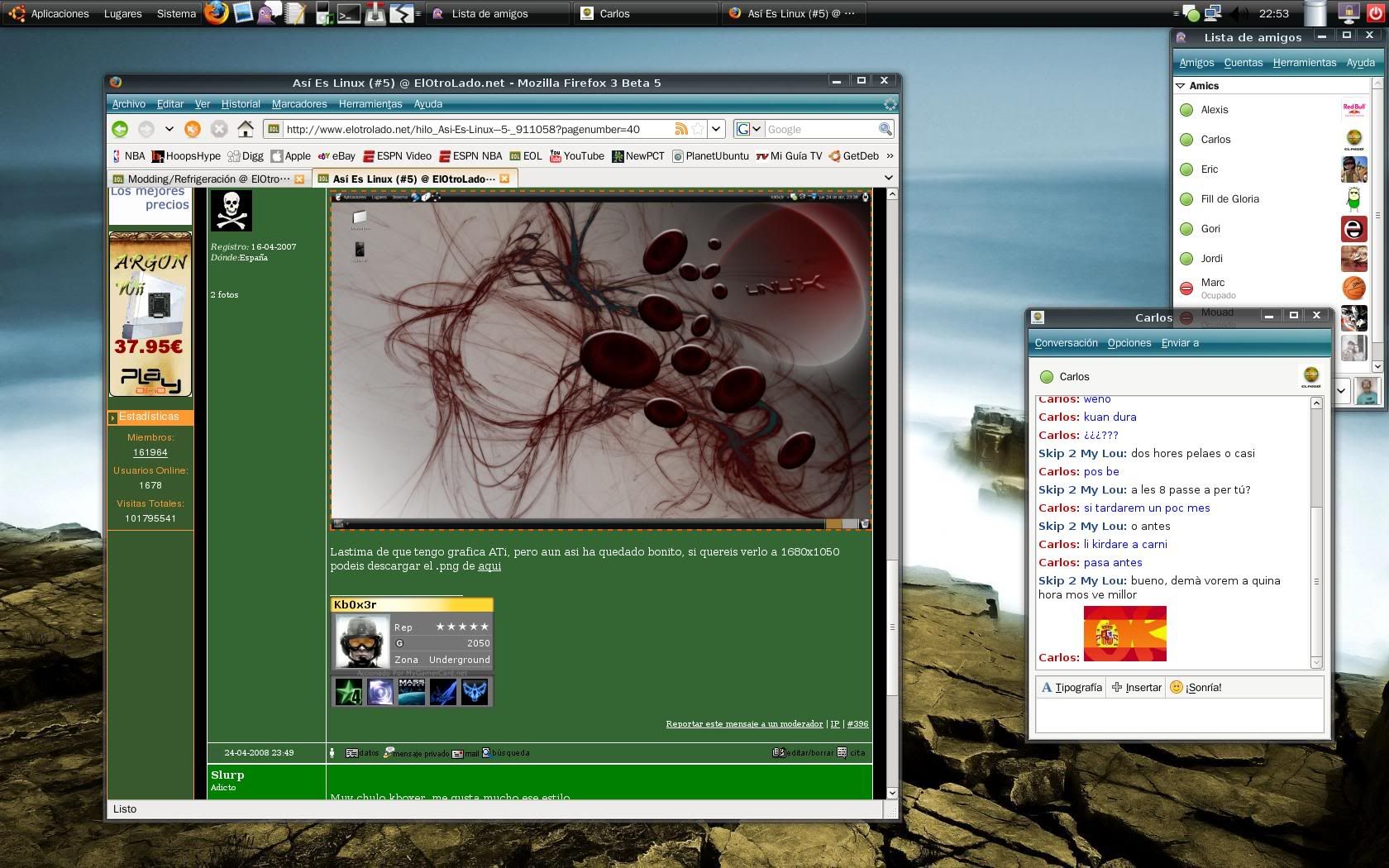The height and width of the screenshot is (868, 1389).
Task: Open the Historial menu in Firefox
Action: (x=241, y=104)
